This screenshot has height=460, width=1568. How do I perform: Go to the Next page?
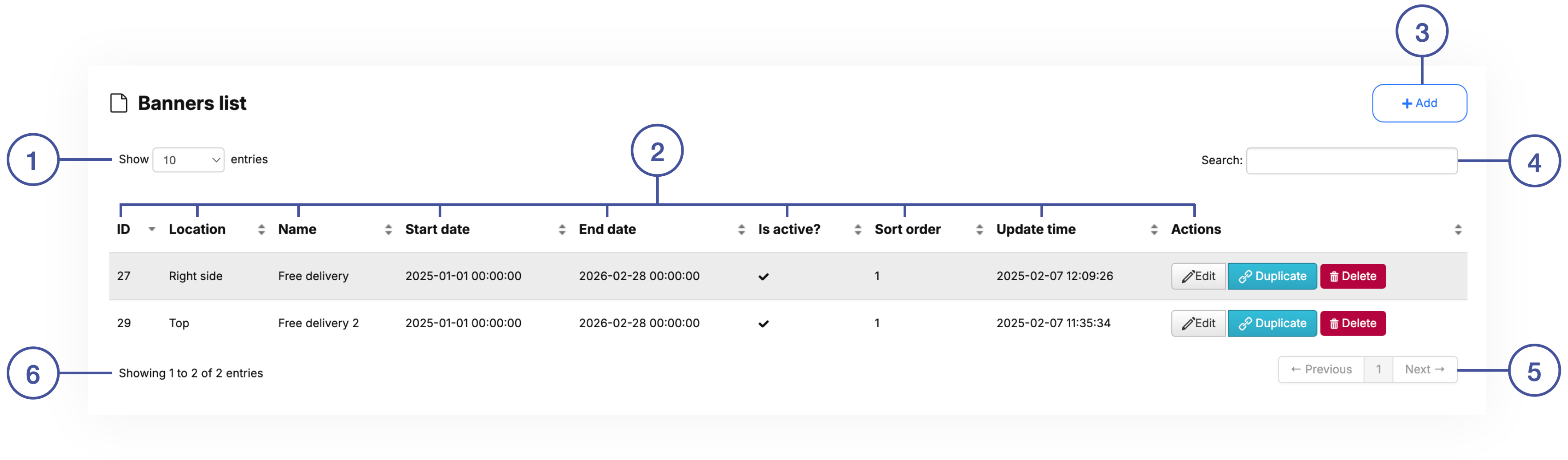click(1424, 369)
